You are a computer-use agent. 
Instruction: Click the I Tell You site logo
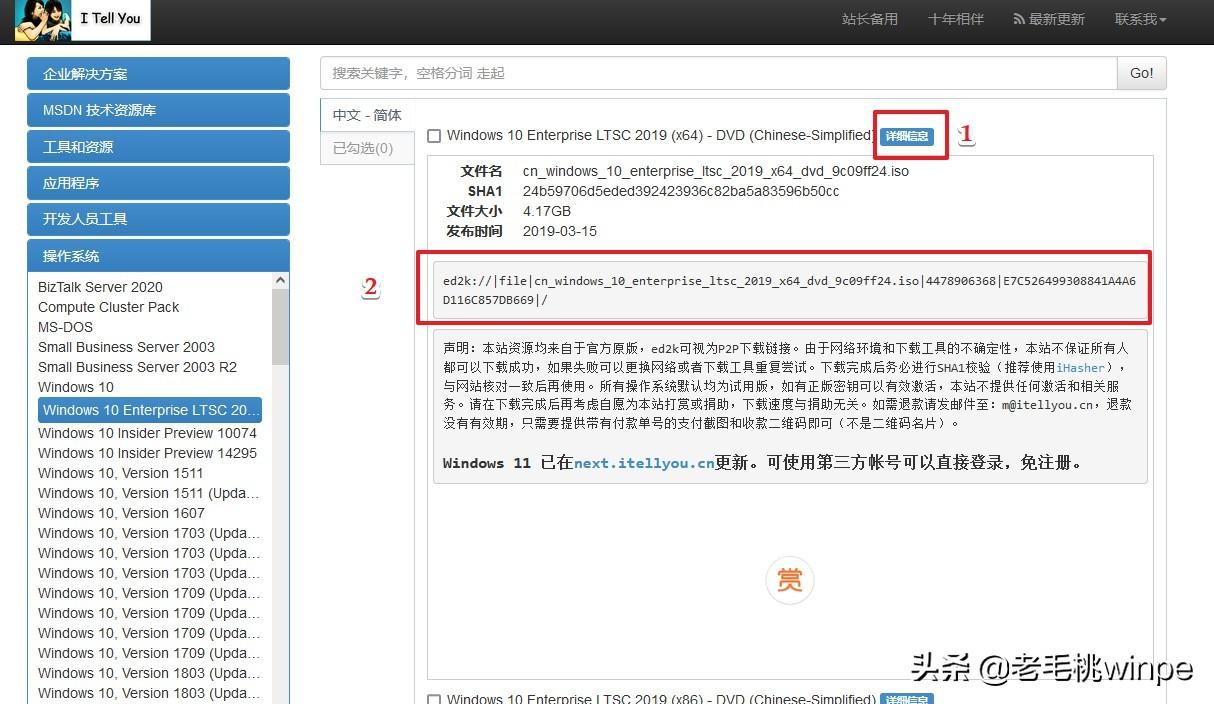82,20
